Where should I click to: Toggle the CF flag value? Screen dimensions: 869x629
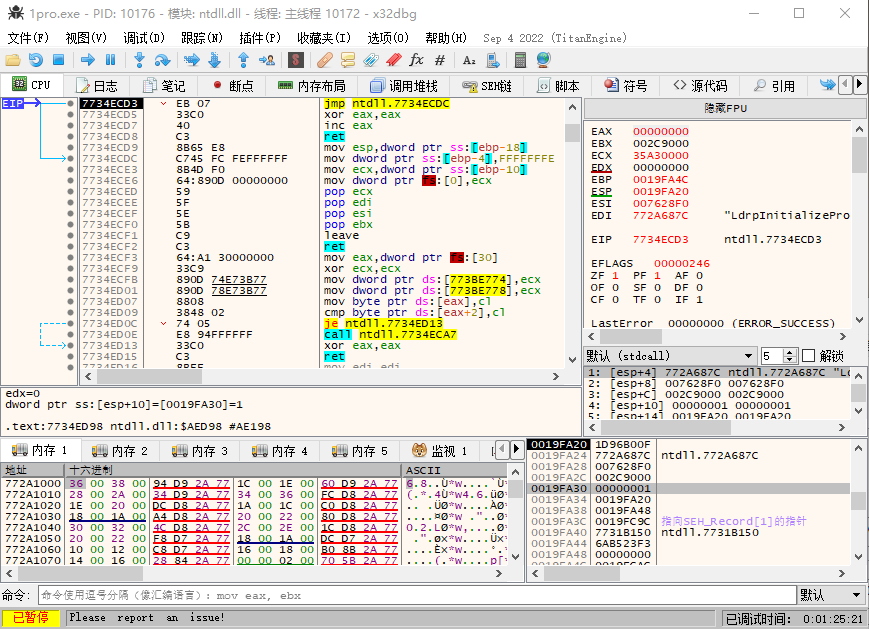615,299
